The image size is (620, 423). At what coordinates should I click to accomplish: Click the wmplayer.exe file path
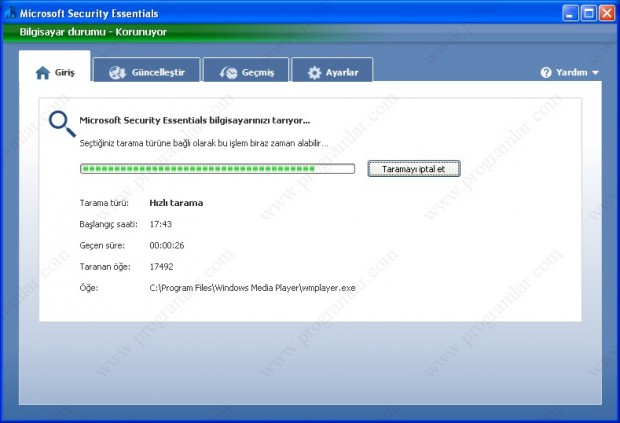pyautogui.click(x=252, y=288)
